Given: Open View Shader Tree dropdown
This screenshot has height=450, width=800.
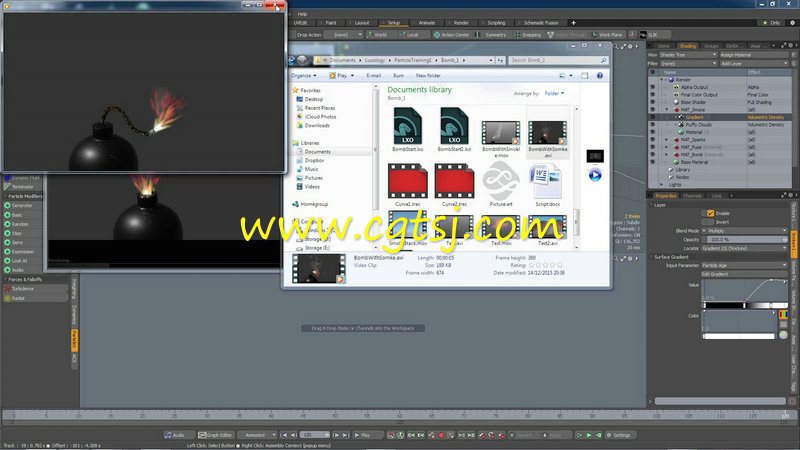Looking at the screenshot, I should (x=688, y=55).
